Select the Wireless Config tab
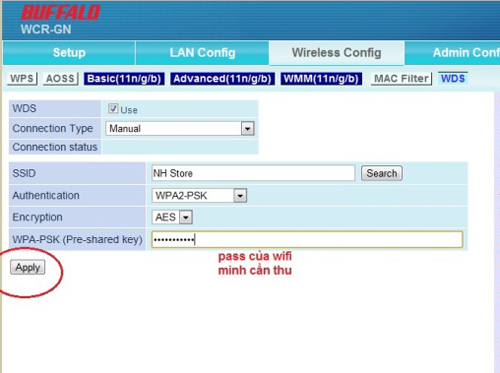 (x=337, y=53)
